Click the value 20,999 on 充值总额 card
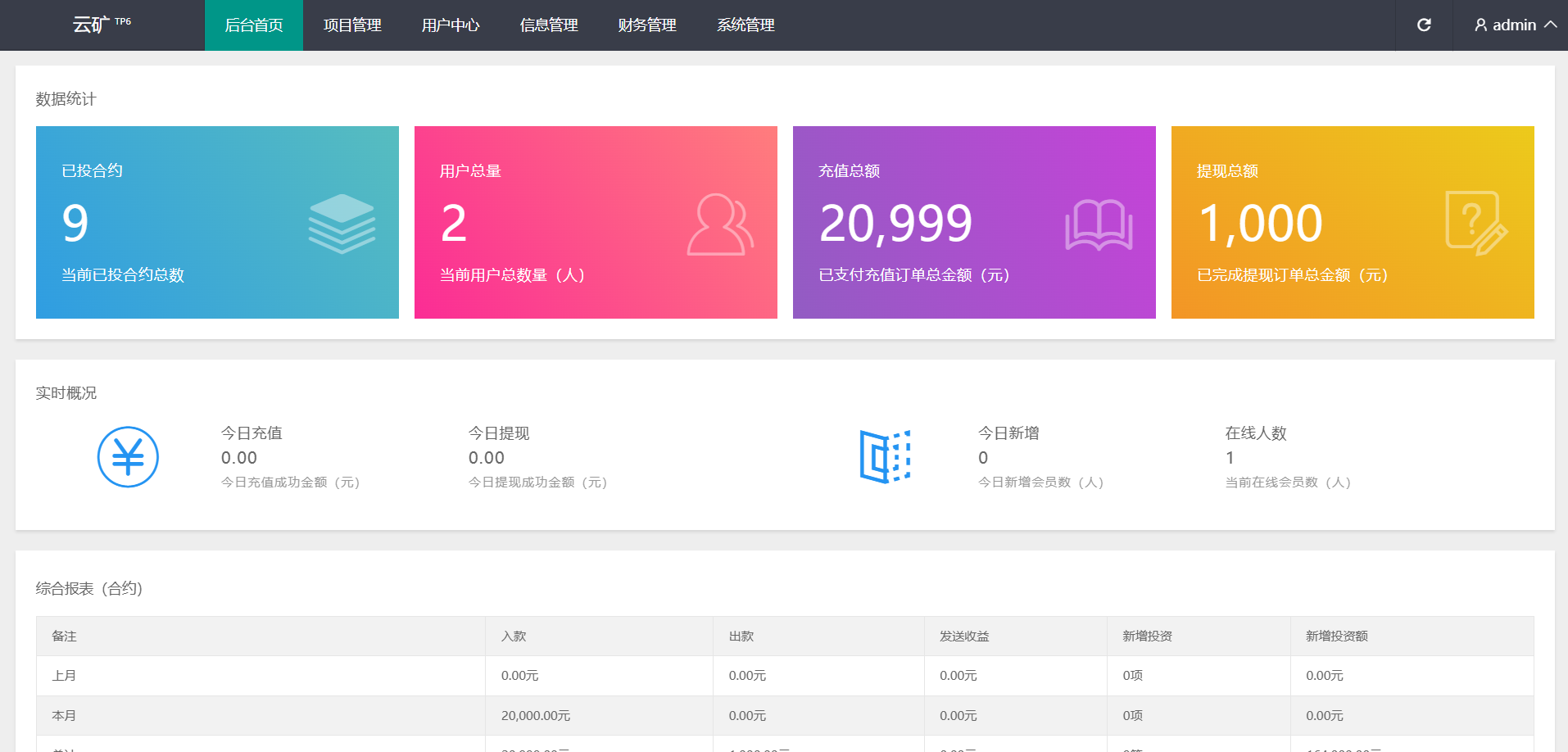1568x752 pixels. (895, 224)
